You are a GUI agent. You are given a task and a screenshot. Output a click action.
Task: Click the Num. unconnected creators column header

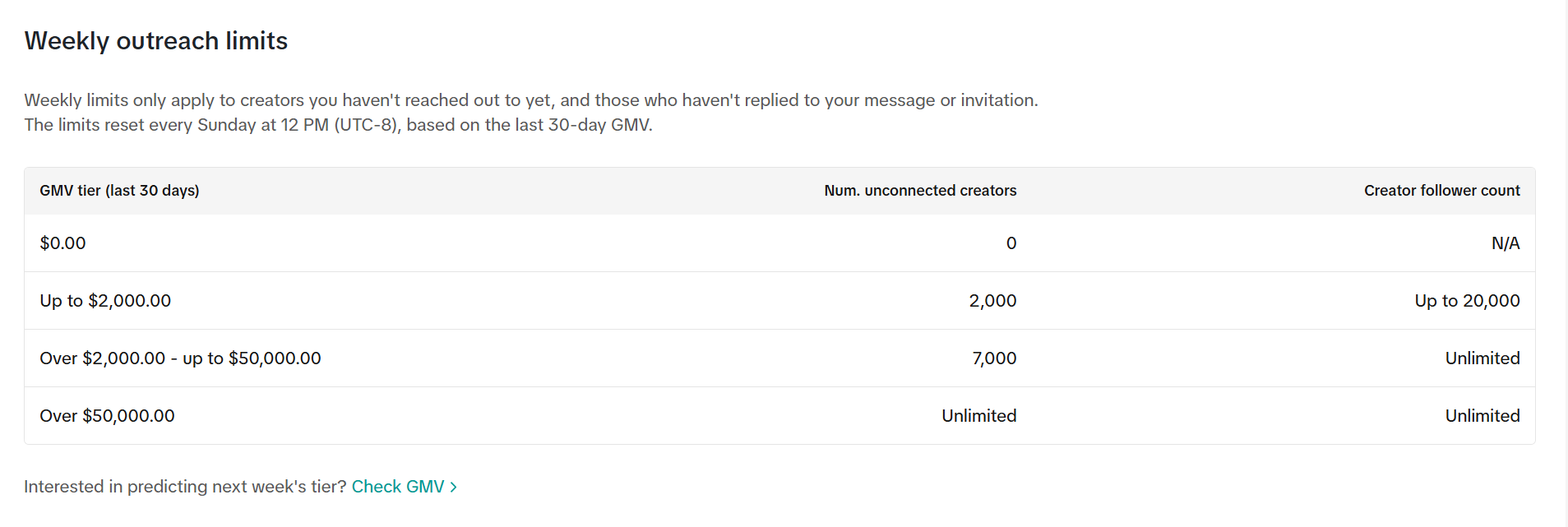pyautogui.click(x=920, y=191)
